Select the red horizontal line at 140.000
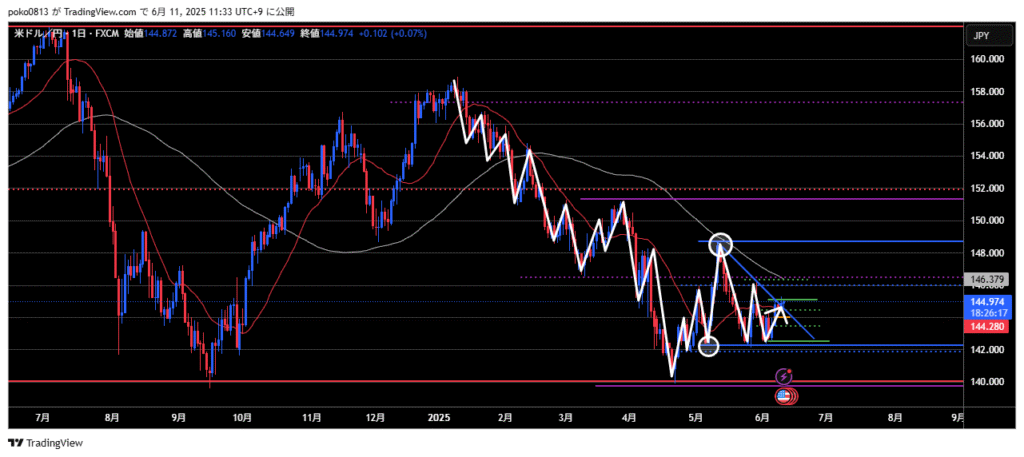The height and width of the screenshot is (457, 1024). pyautogui.click(x=300, y=381)
